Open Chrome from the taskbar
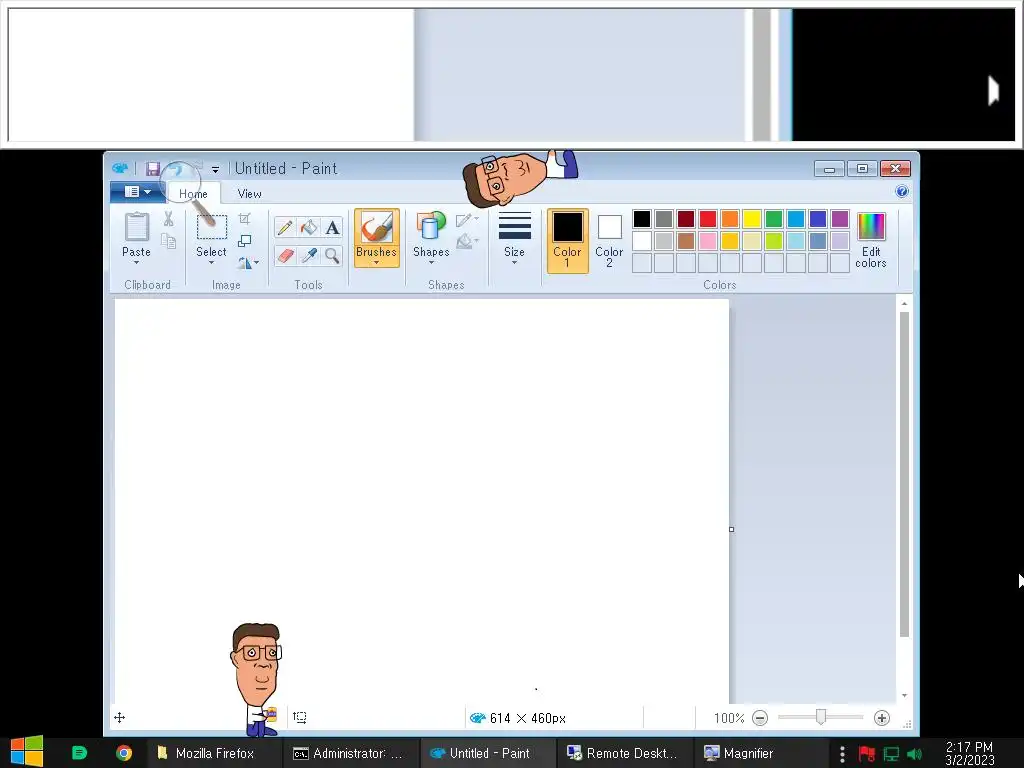Viewport: 1024px width, 768px height. (123, 753)
